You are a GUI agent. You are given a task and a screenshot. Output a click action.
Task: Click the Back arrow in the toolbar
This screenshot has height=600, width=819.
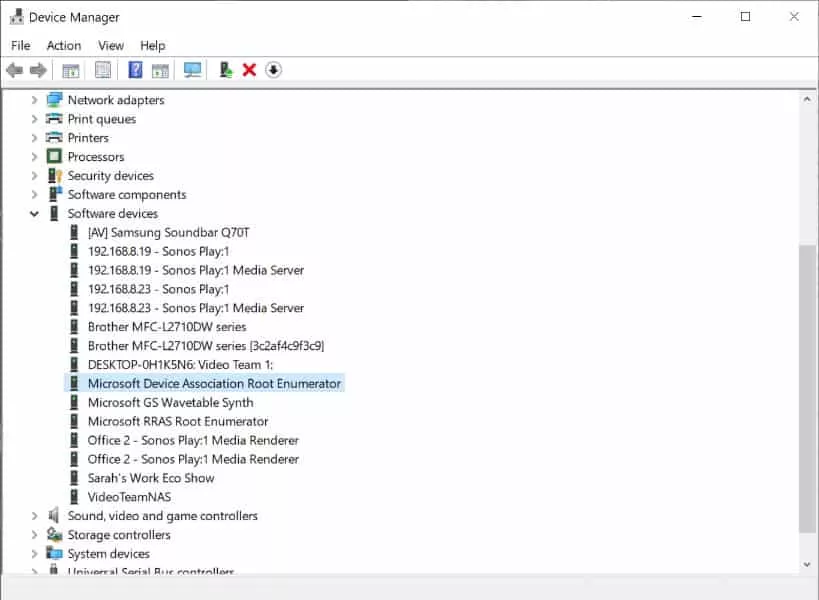pos(15,69)
